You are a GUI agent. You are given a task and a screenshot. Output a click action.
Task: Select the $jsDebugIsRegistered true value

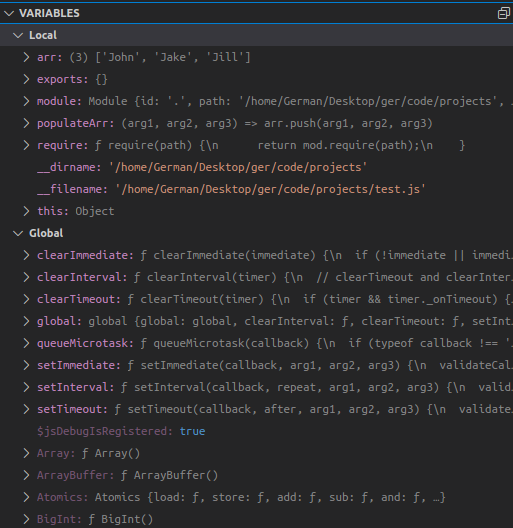coord(192,431)
